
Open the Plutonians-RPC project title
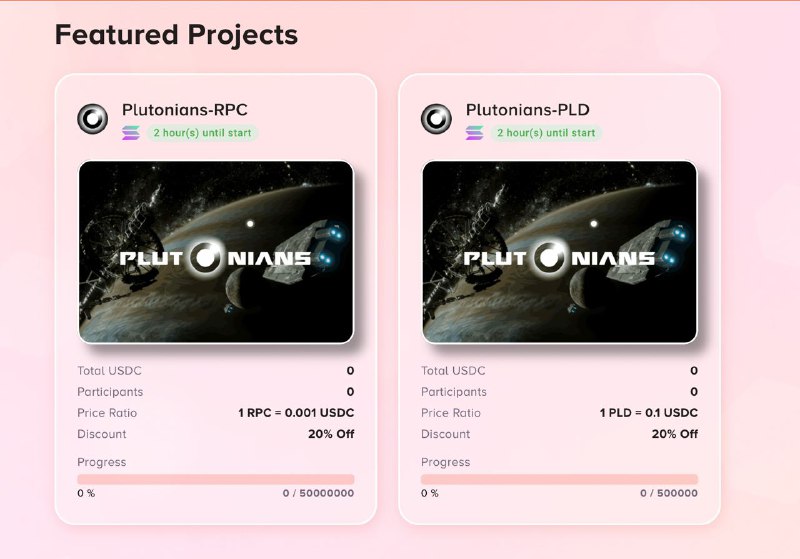pos(185,110)
